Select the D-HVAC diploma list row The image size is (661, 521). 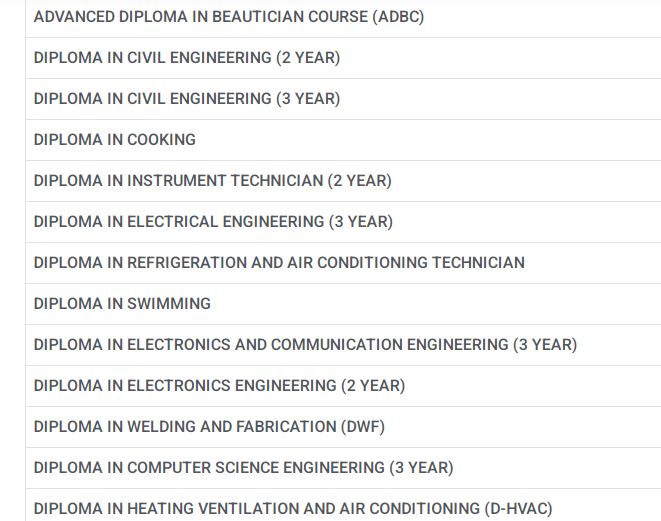(x=293, y=508)
